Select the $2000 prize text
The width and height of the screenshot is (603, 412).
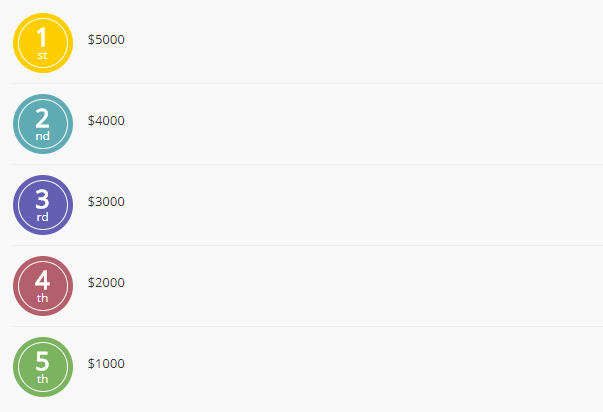(x=106, y=283)
